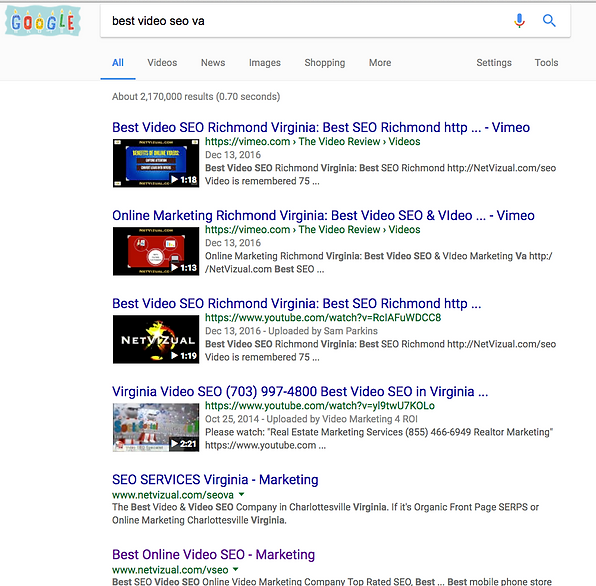Open Online Marketing Richmond Virginia Vimeo result
Screen dimensions: 596x586
323,215
